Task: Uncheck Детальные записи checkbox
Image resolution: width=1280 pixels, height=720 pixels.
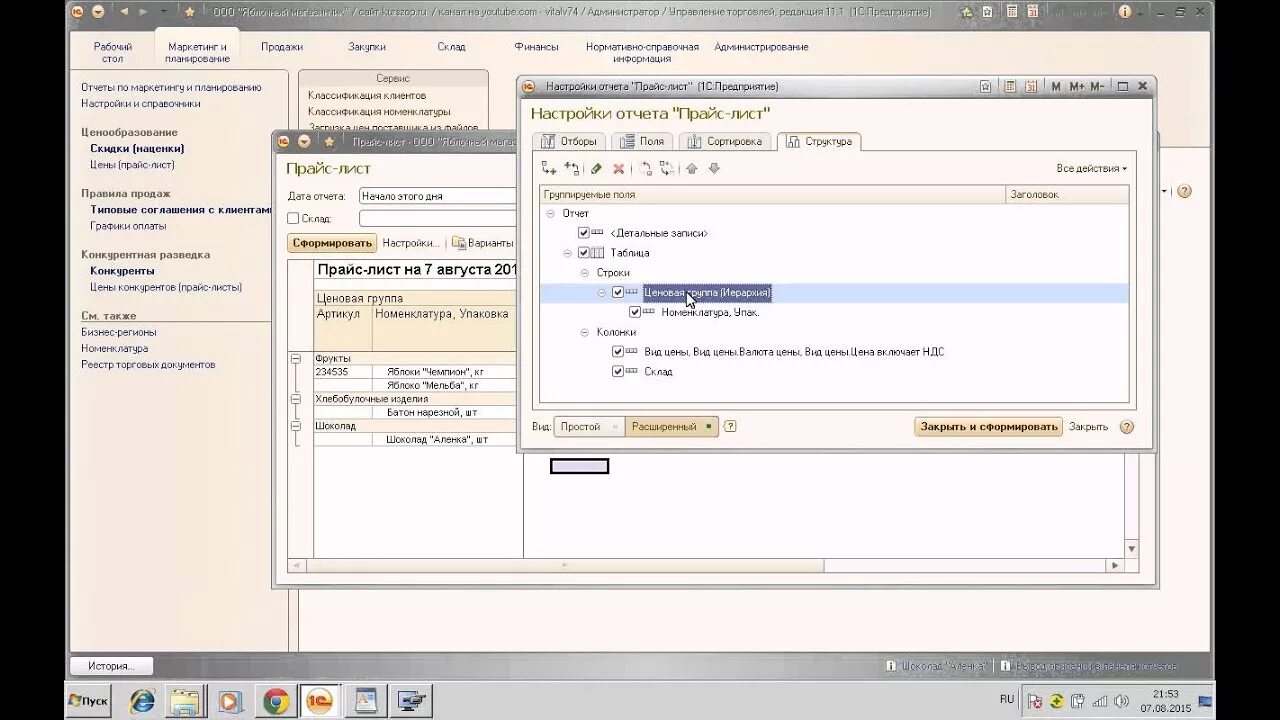Action: [584, 233]
